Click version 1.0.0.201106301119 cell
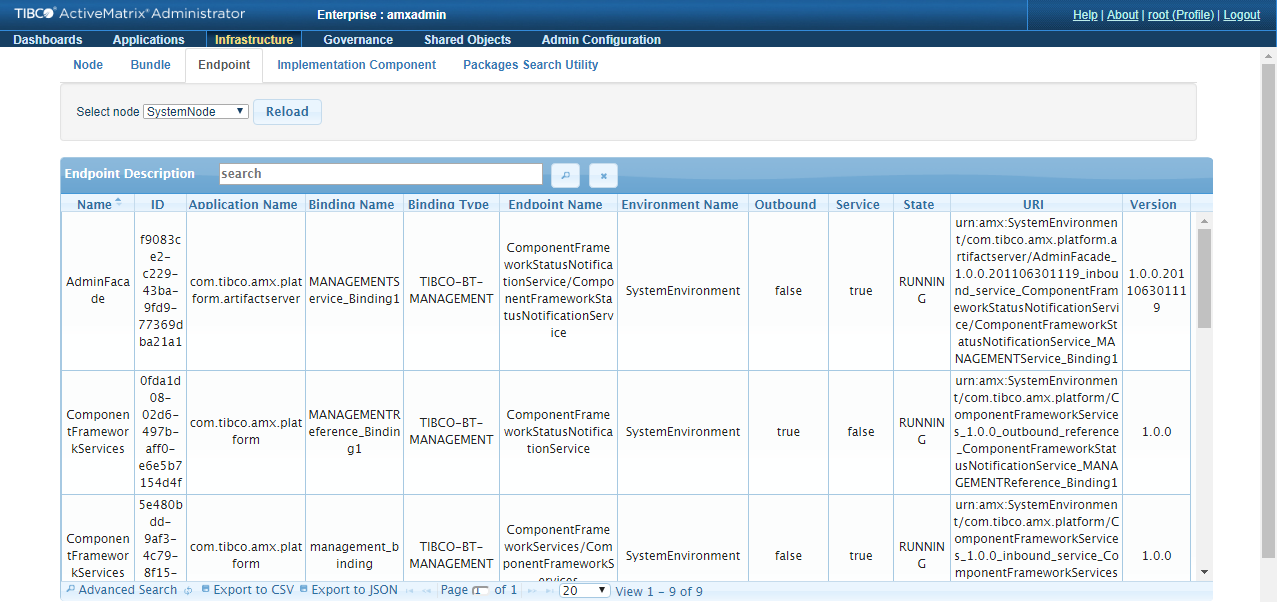1277x602 pixels. pyautogui.click(x=1156, y=291)
